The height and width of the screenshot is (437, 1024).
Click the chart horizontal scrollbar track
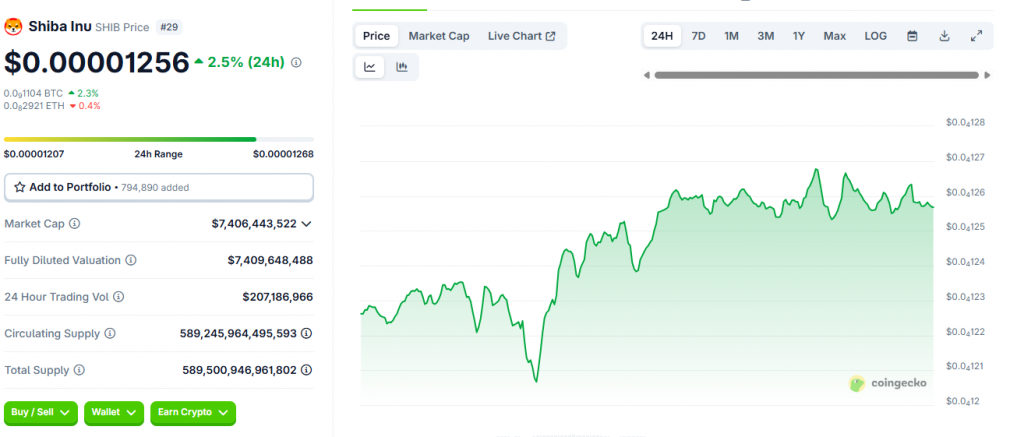coord(816,75)
